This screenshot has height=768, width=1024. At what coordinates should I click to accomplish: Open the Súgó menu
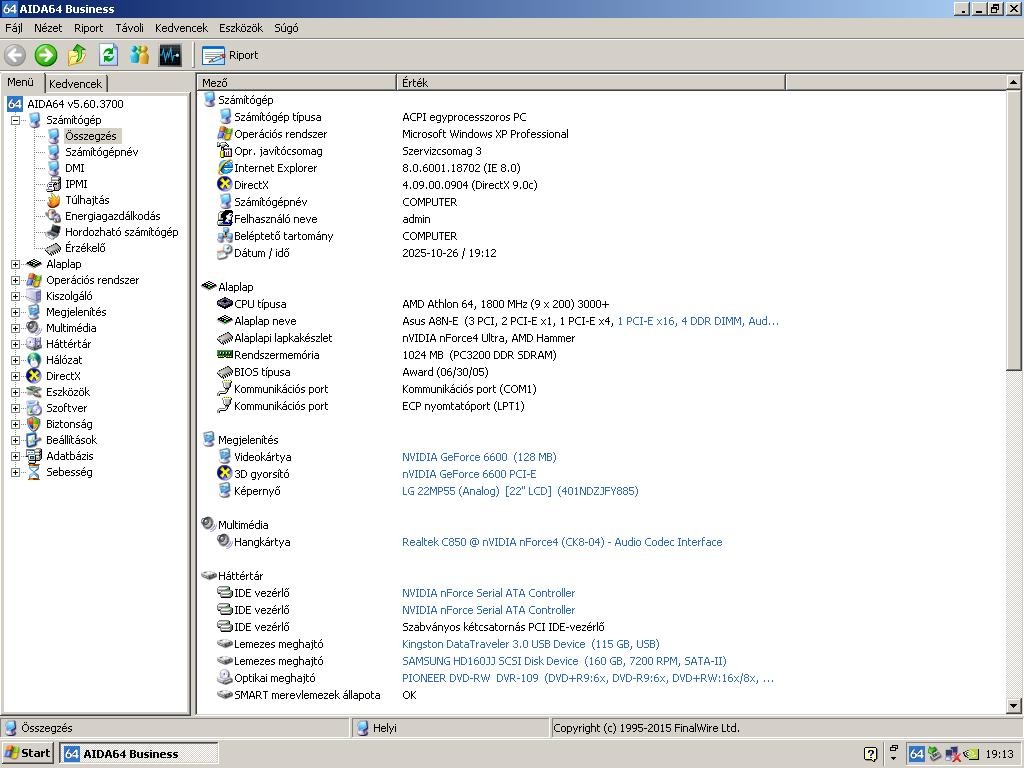pos(286,28)
